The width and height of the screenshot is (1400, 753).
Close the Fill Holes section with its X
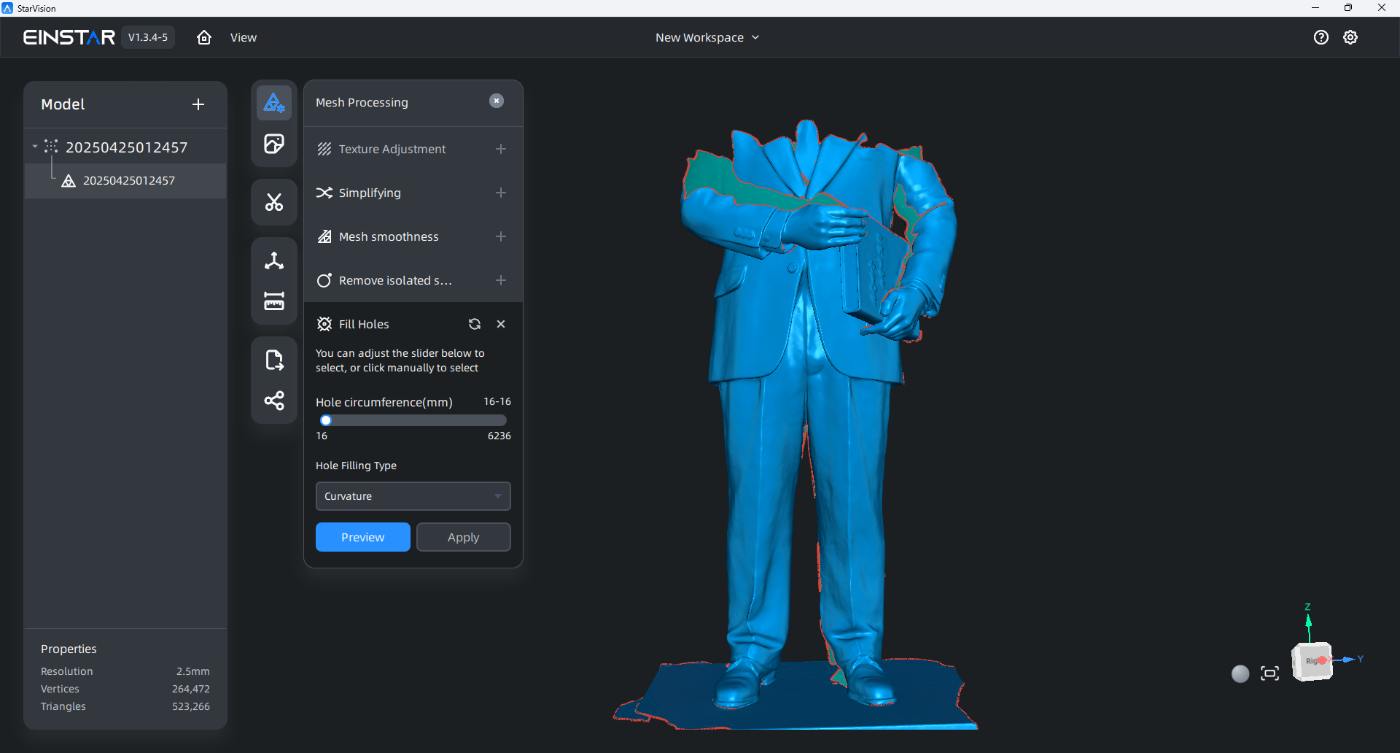(x=501, y=324)
